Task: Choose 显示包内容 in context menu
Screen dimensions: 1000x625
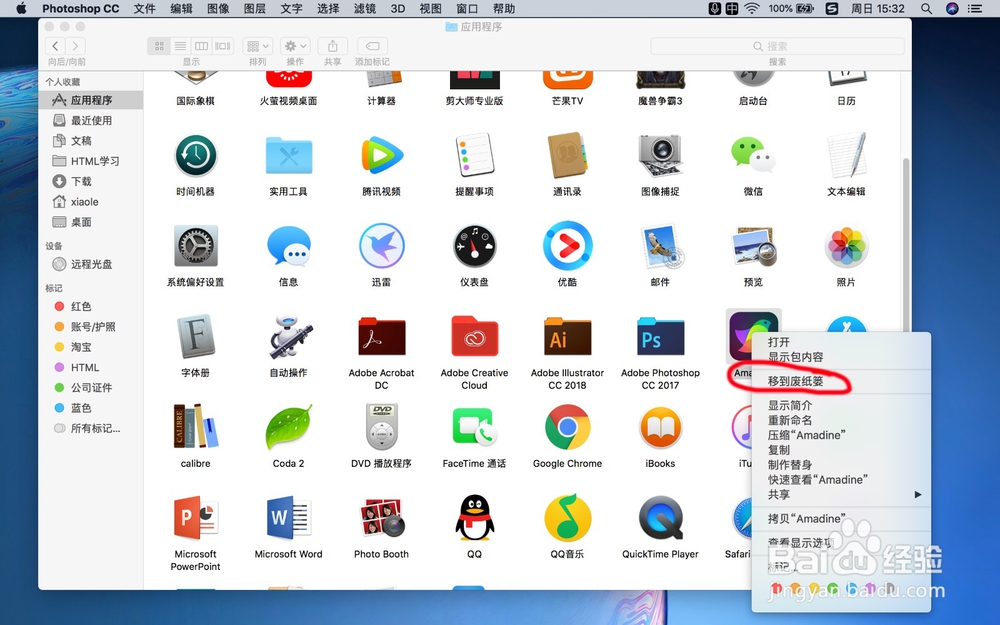Action: 795,357
